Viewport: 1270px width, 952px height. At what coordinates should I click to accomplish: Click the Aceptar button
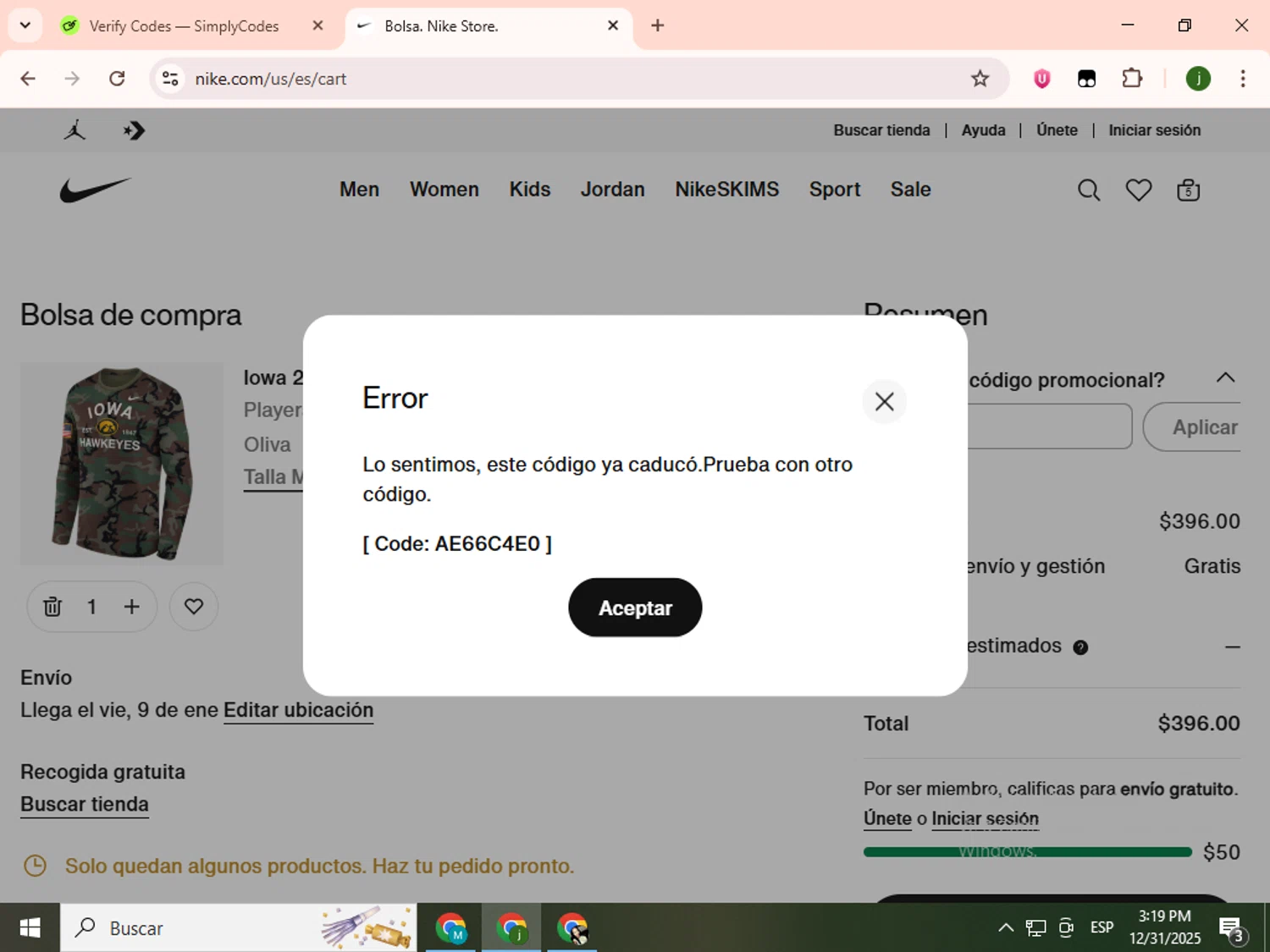(635, 608)
